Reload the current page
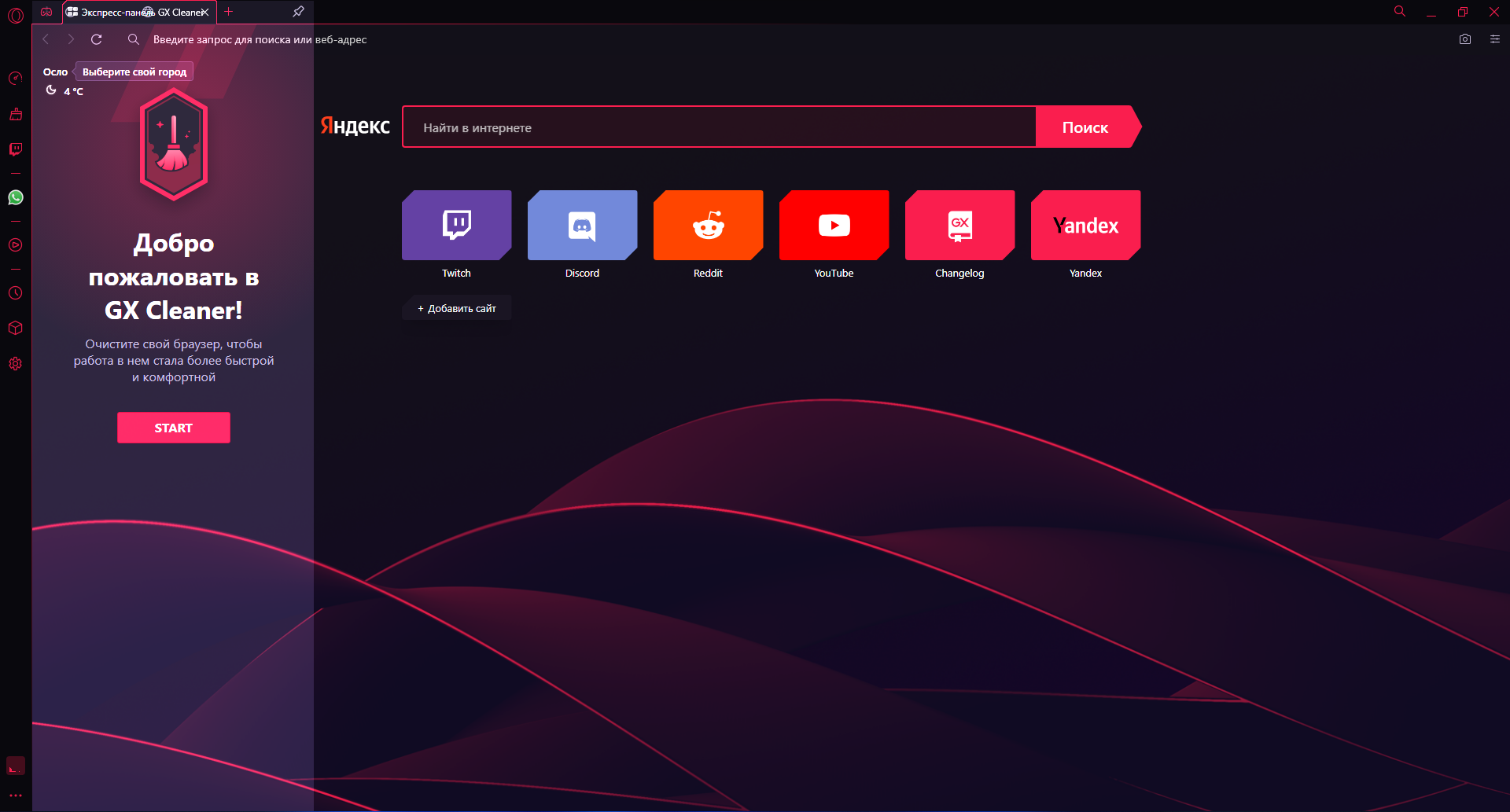Image resolution: width=1510 pixels, height=812 pixels. [97, 39]
